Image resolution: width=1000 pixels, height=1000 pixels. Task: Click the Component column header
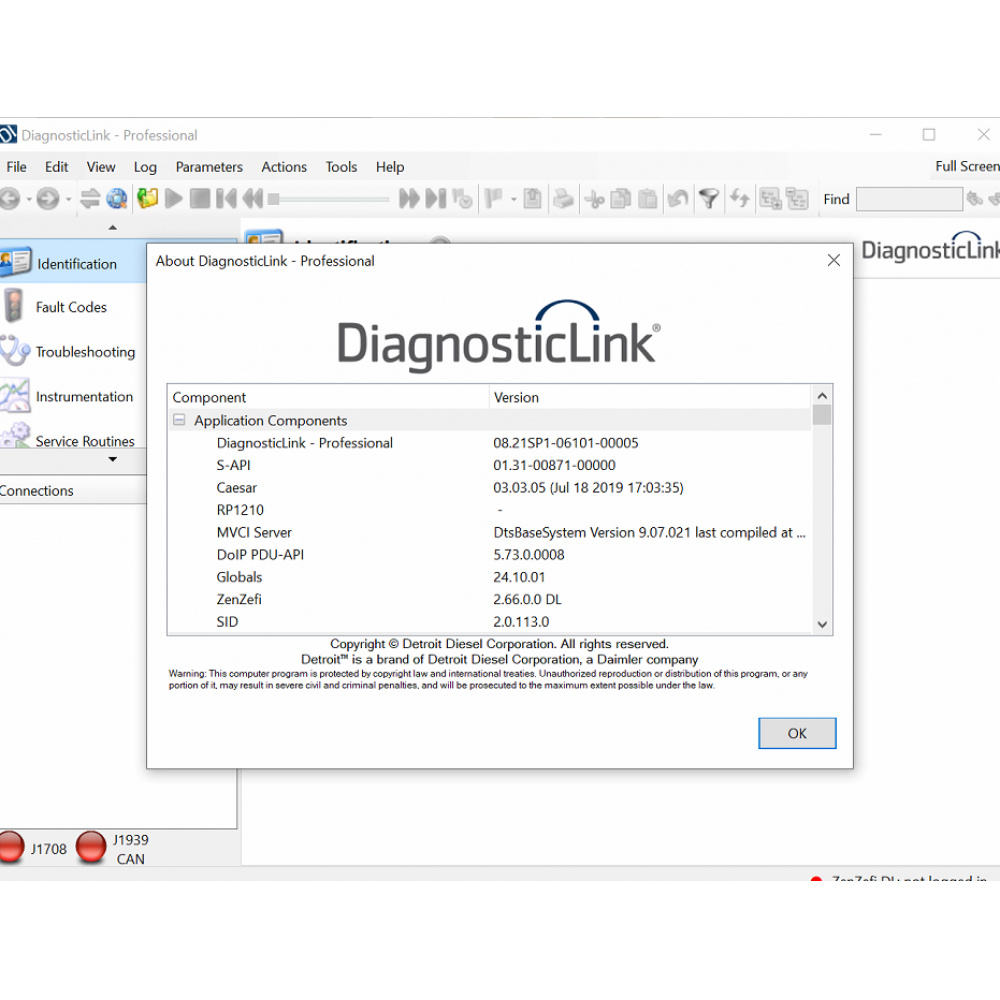point(328,397)
